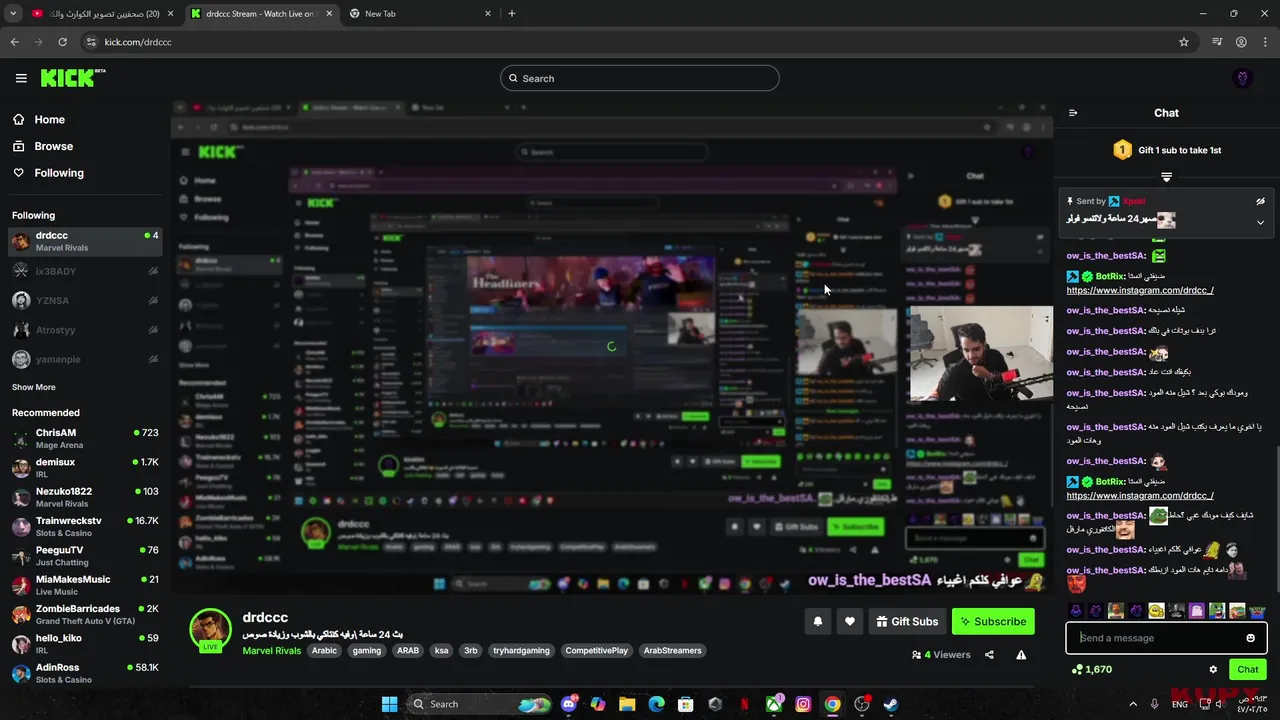Open user profile avatar top right
The width and height of the screenshot is (1280, 720).
point(1243,78)
